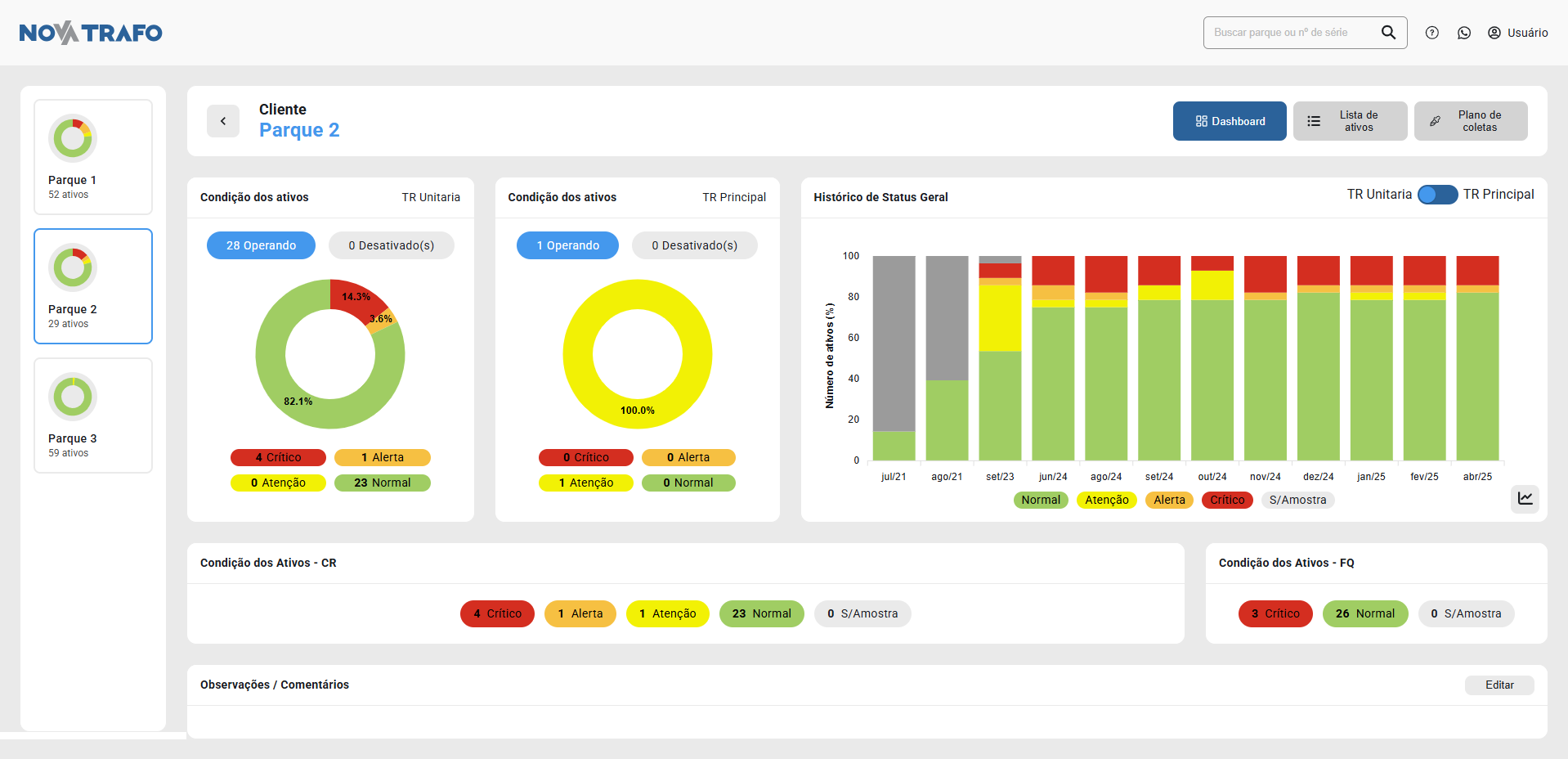Image resolution: width=1568 pixels, height=759 pixels.
Task: Go back using the left chevron button
Action: coord(223,121)
